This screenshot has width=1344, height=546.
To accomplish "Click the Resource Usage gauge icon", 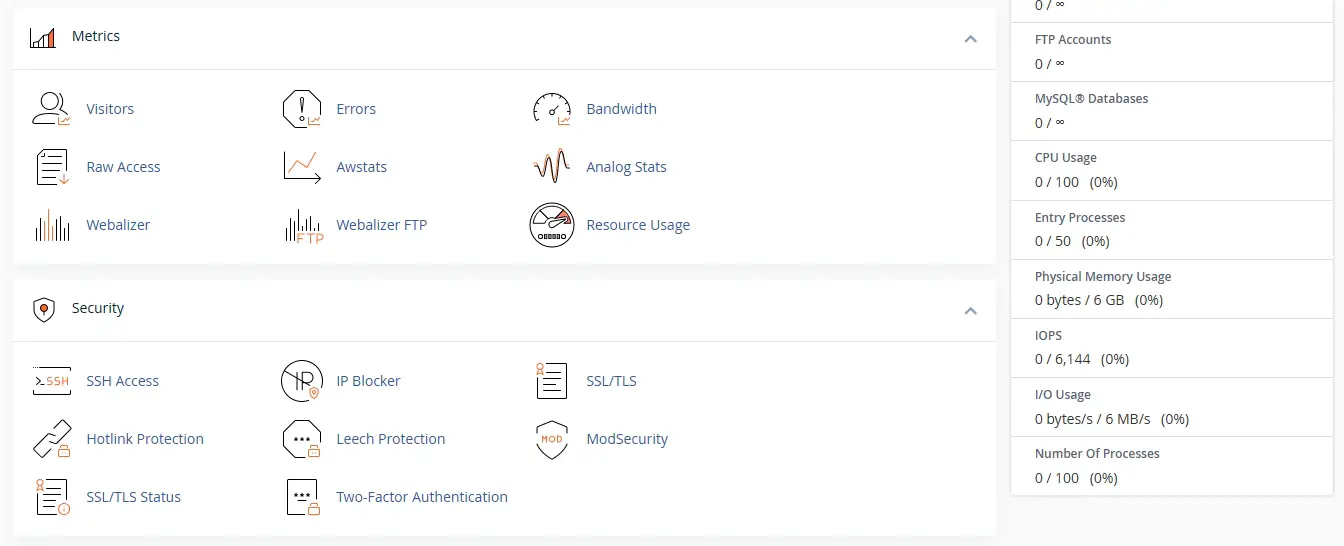I will [x=552, y=225].
